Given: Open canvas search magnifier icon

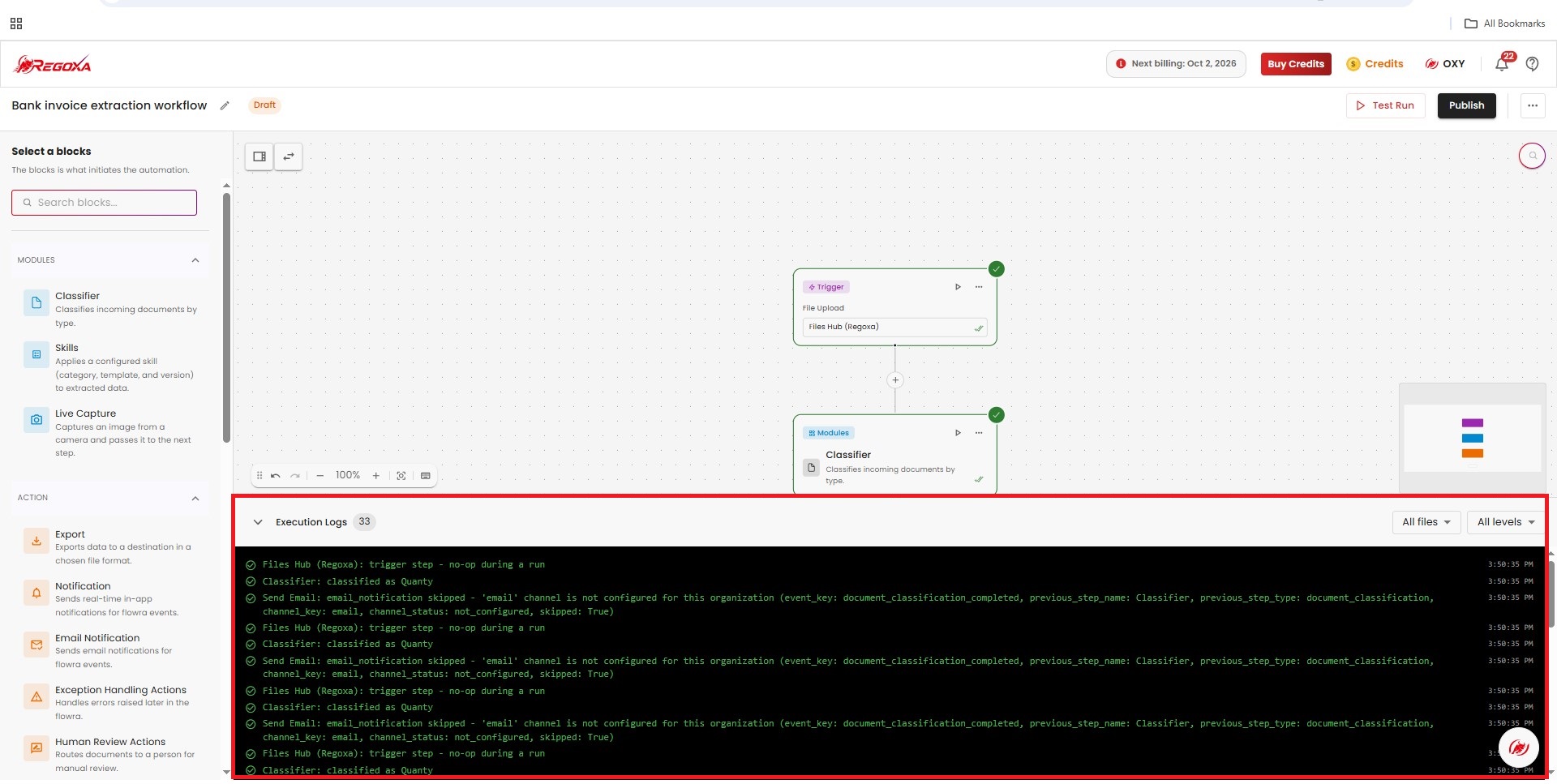Looking at the screenshot, I should (x=1532, y=156).
